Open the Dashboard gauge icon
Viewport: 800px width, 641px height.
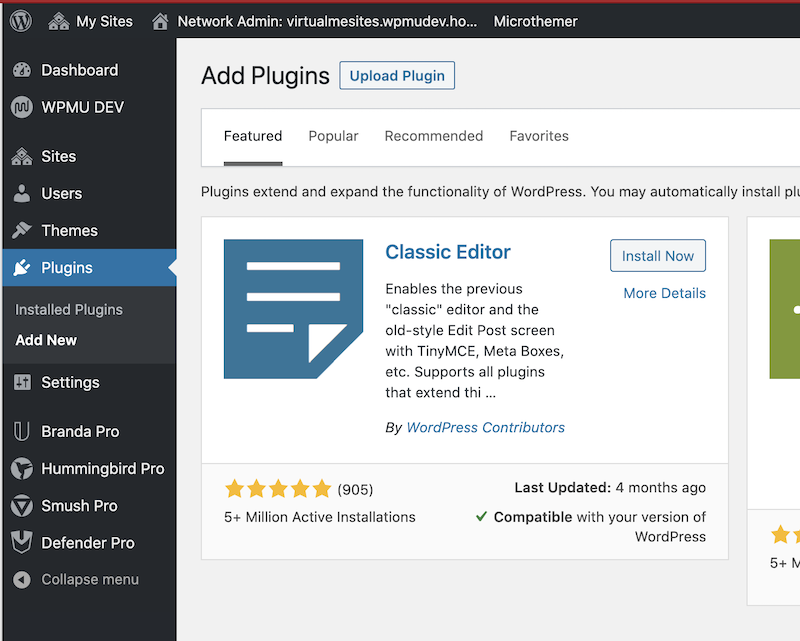click(x=22, y=70)
